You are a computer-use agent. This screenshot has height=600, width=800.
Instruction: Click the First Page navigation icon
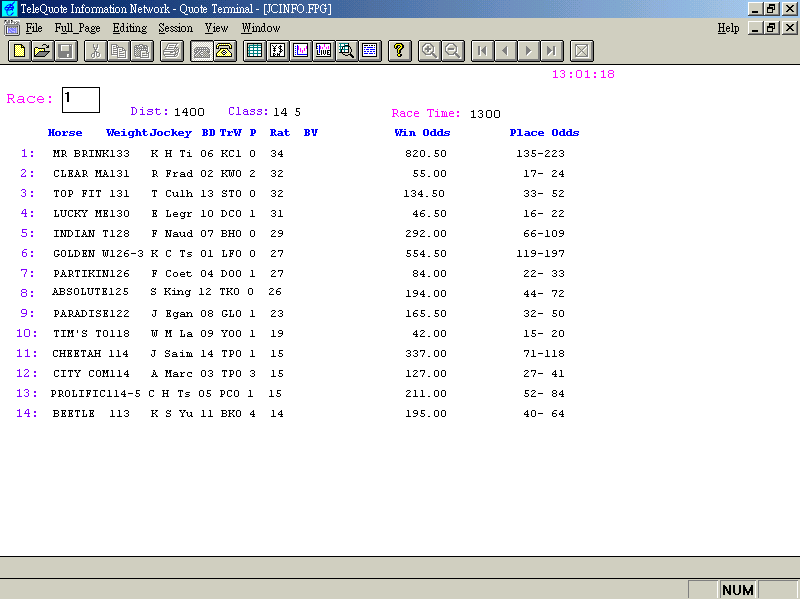point(482,51)
